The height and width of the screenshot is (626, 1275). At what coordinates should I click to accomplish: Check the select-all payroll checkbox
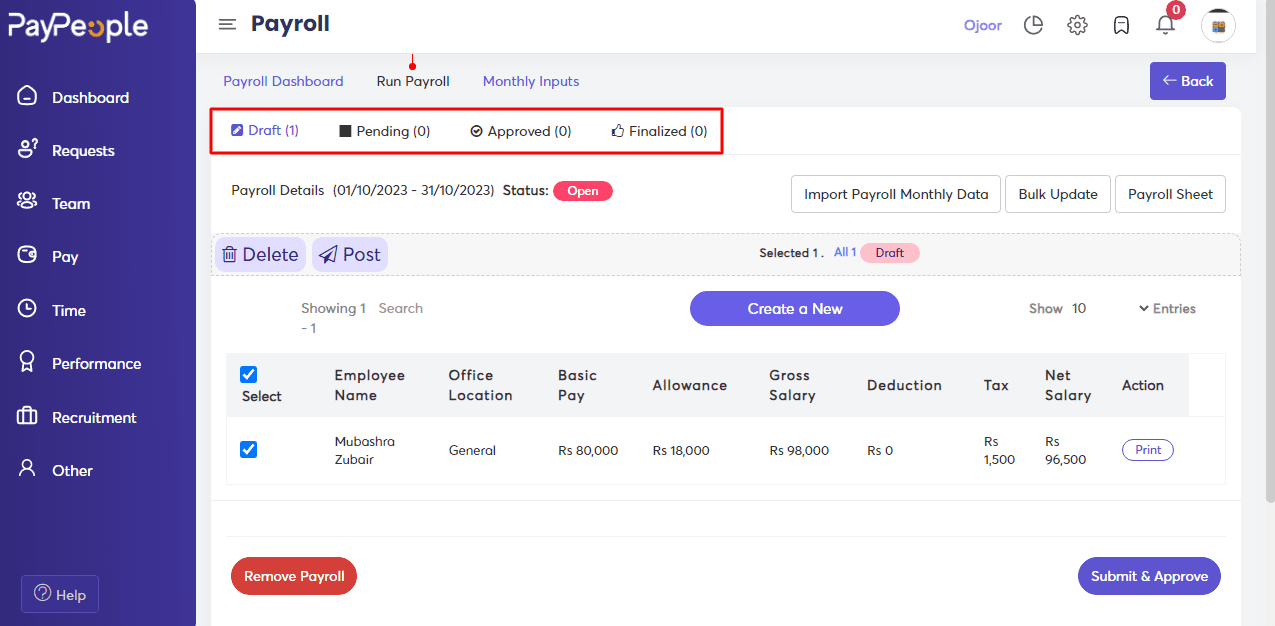[248, 374]
